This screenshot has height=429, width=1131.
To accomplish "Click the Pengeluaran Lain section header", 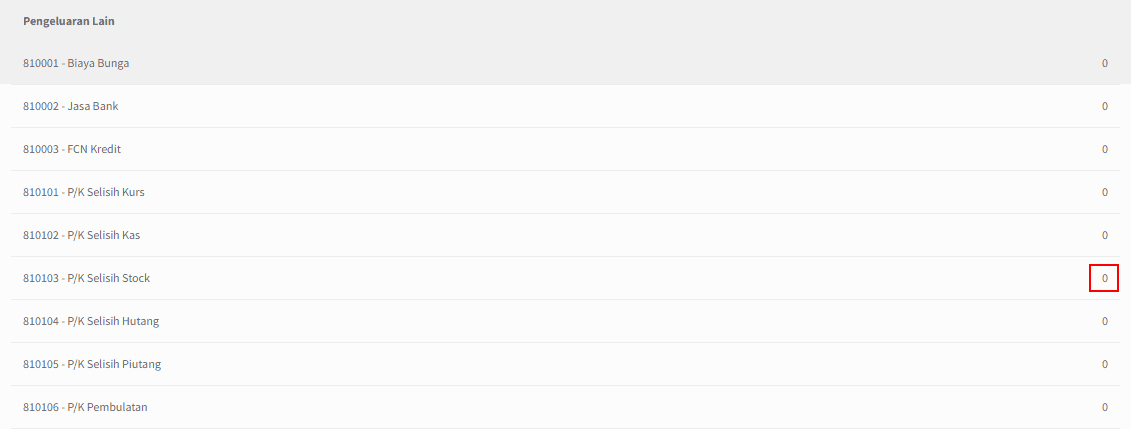I will pos(69,21).
